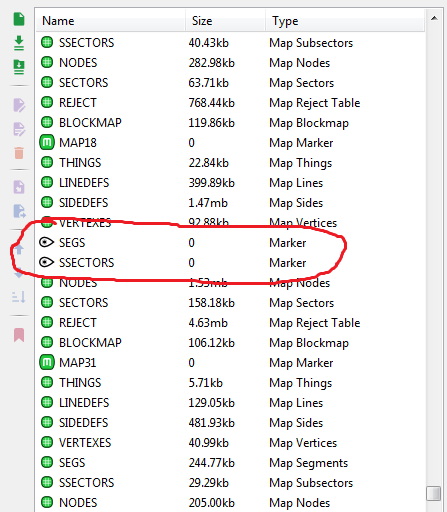
Task: Click 'Map Sectors' type on the 63.71kb row
Action: [x=302, y=83]
